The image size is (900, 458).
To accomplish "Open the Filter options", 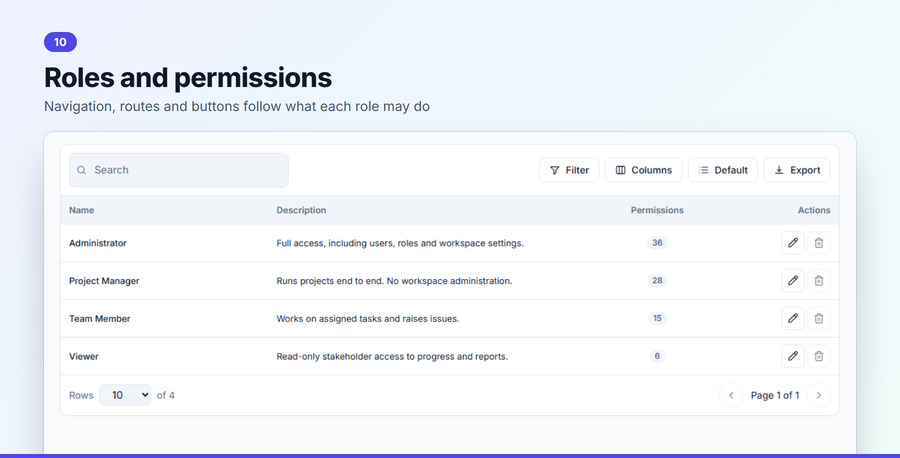I will point(569,170).
